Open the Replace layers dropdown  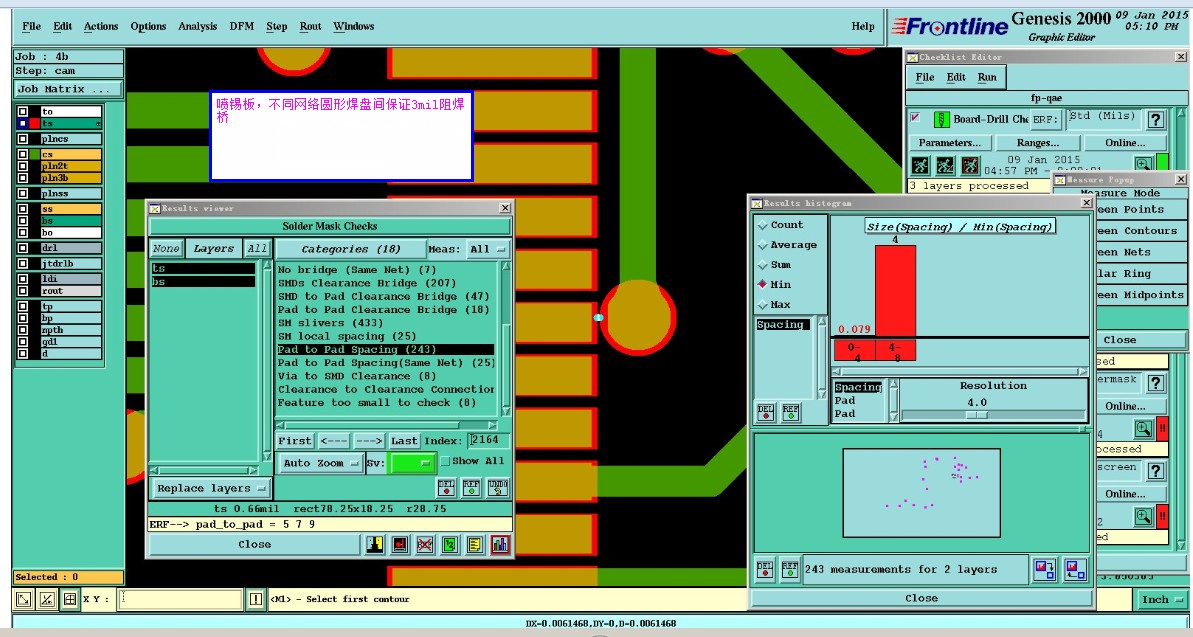pos(211,488)
